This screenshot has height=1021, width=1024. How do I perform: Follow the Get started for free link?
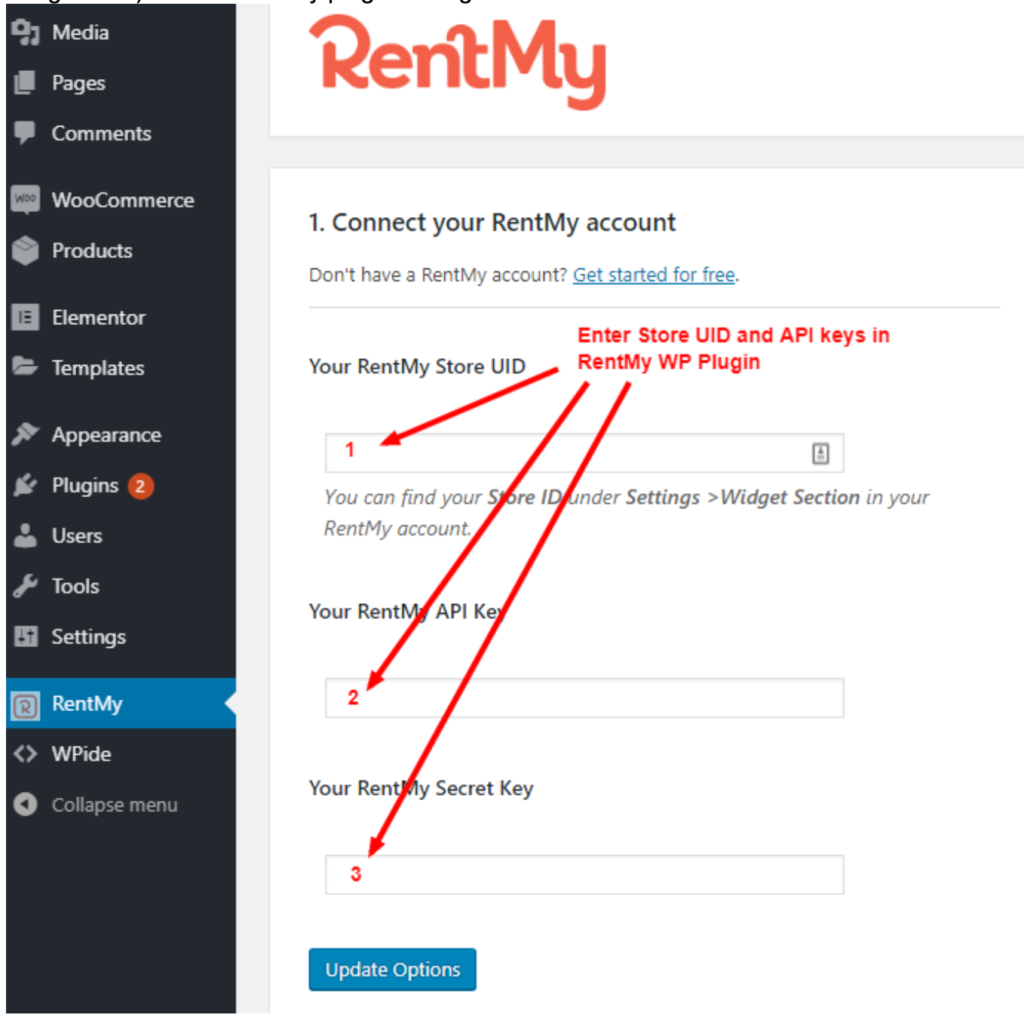tap(654, 275)
